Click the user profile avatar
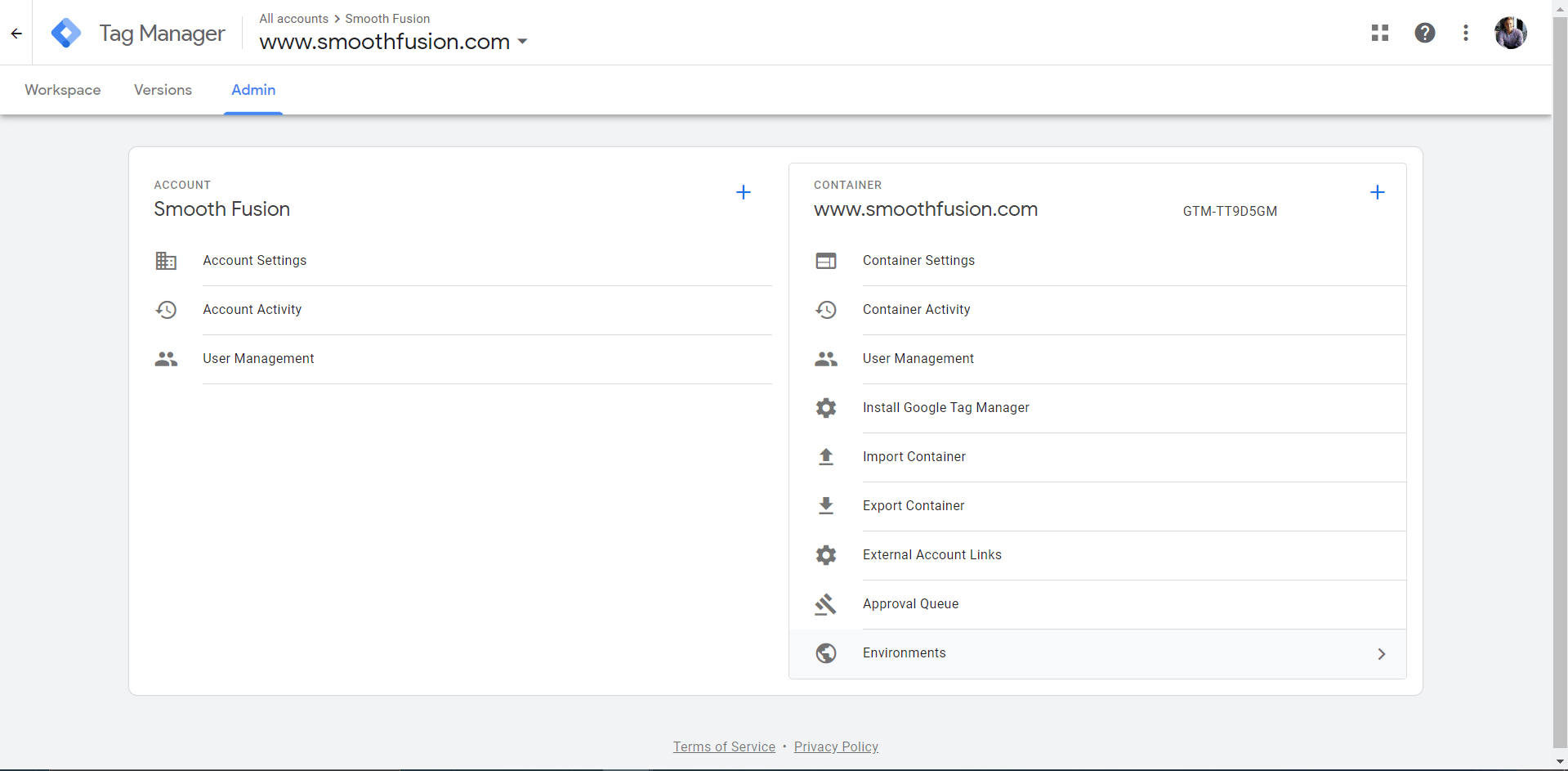Screen dimensions: 1568x771 [x=1511, y=33]
